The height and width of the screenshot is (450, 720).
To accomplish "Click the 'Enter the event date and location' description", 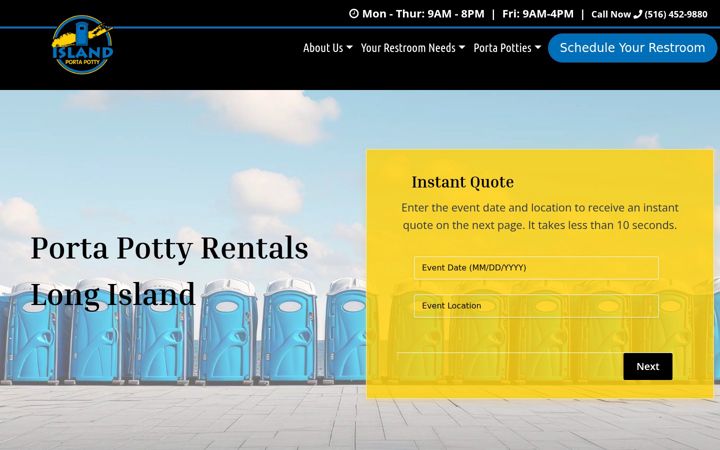I will coord(540,216).
